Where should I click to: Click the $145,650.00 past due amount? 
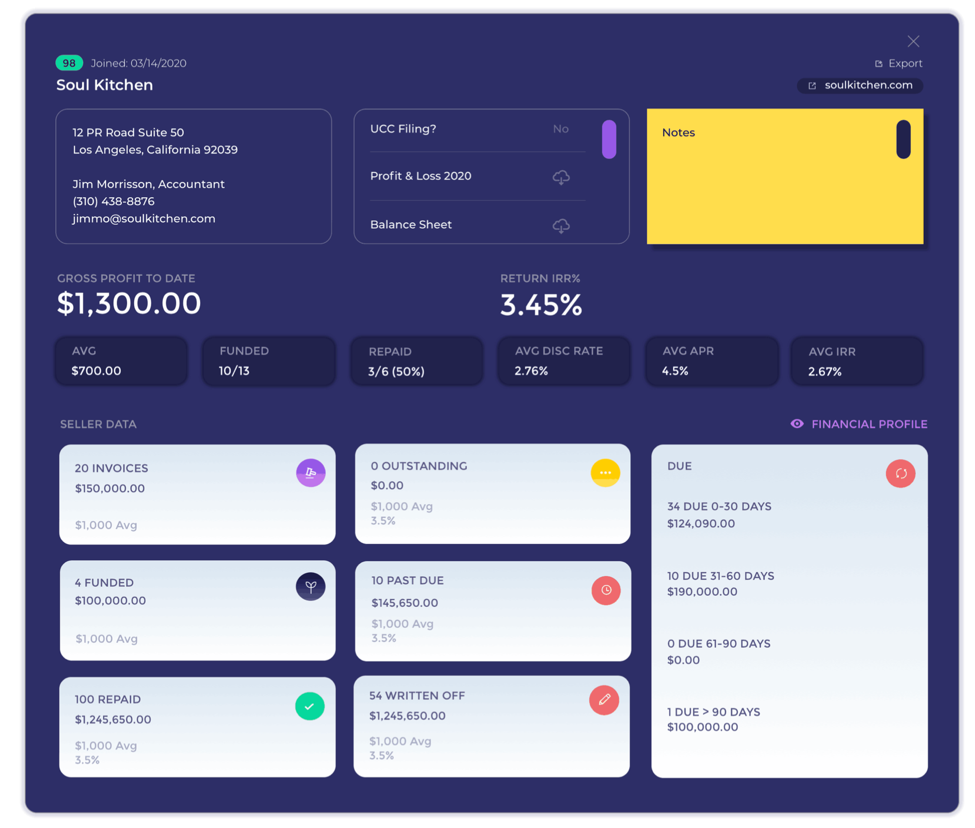coord(405,603)
